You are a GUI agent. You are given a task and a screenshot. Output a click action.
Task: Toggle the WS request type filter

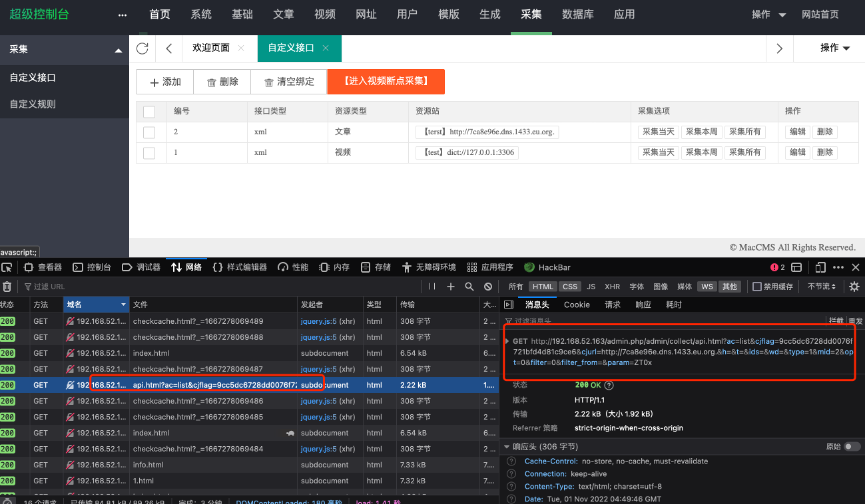coord(707,287)
